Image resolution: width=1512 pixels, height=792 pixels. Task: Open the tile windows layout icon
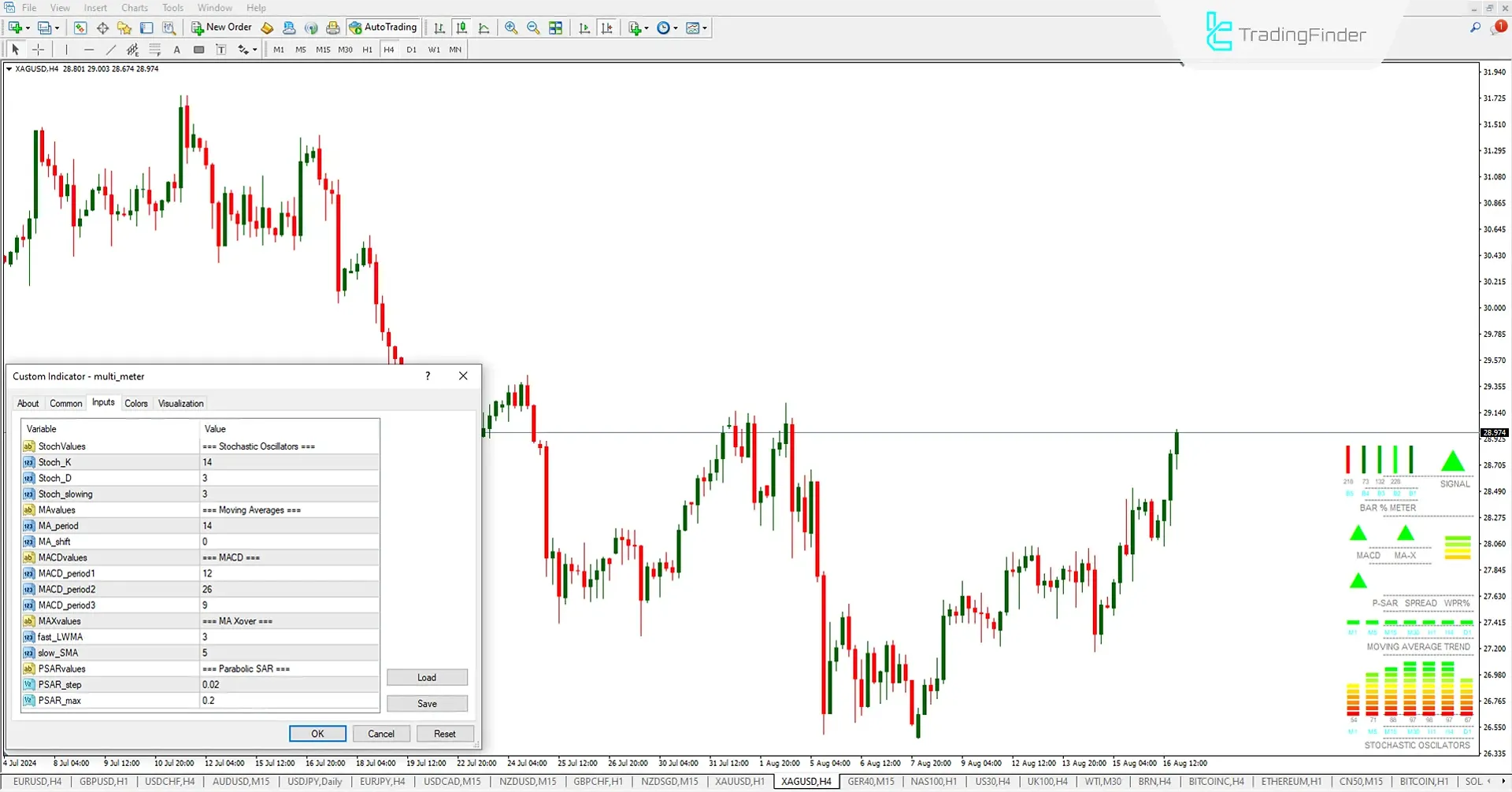556,28
